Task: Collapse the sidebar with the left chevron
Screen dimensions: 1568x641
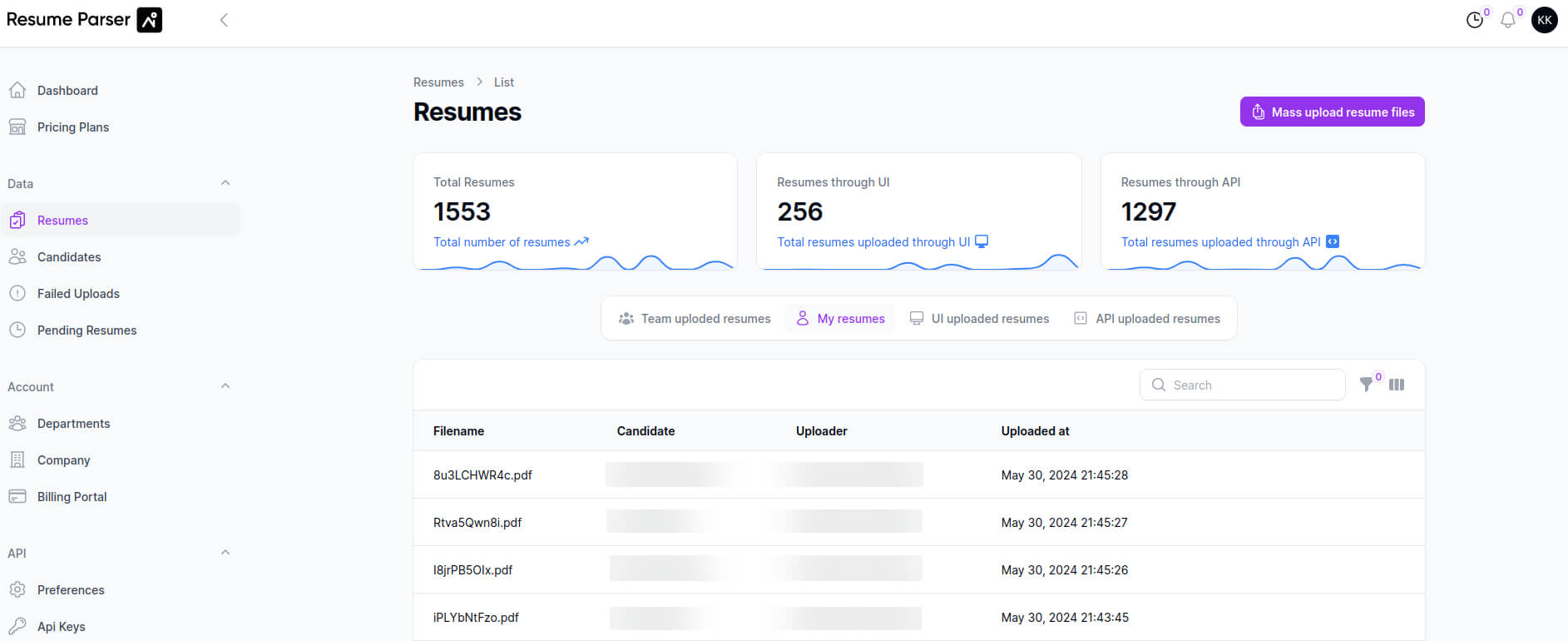Action: [224, 20]
